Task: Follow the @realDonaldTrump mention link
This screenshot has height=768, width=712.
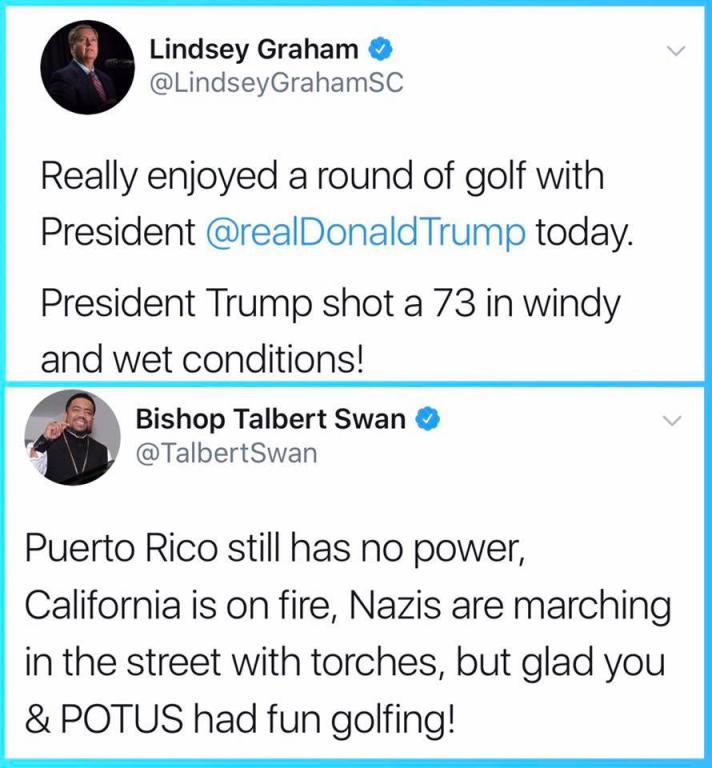Action: (x=365, y=231)
